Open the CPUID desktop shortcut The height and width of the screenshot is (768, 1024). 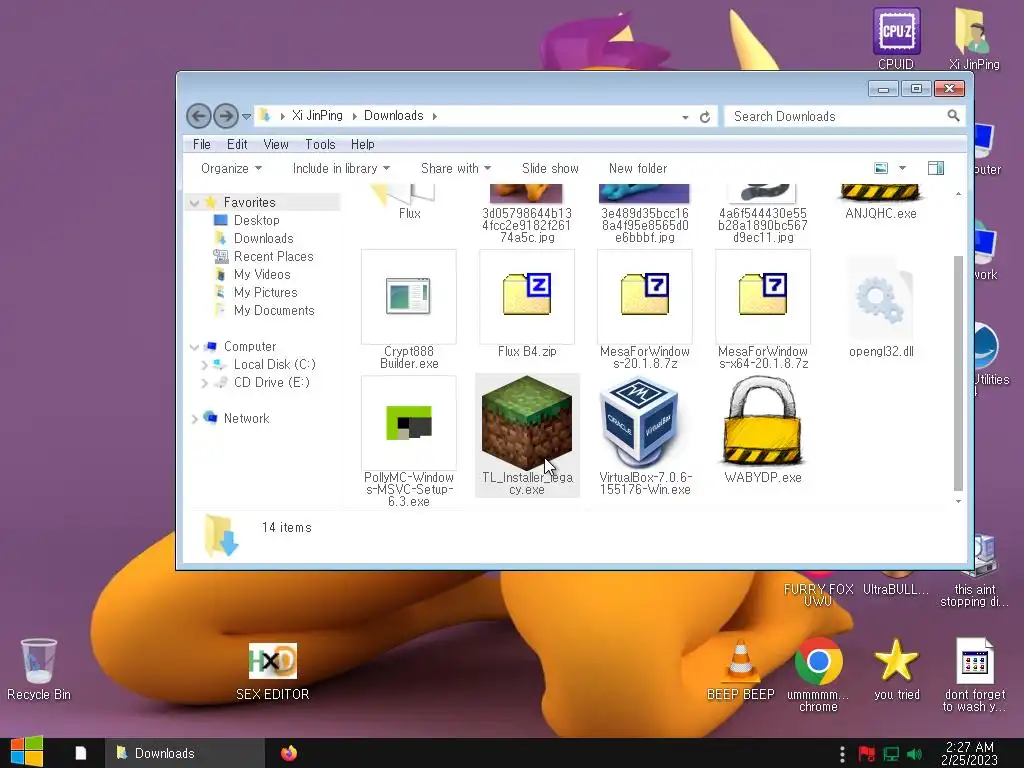[x=896, y=39]
